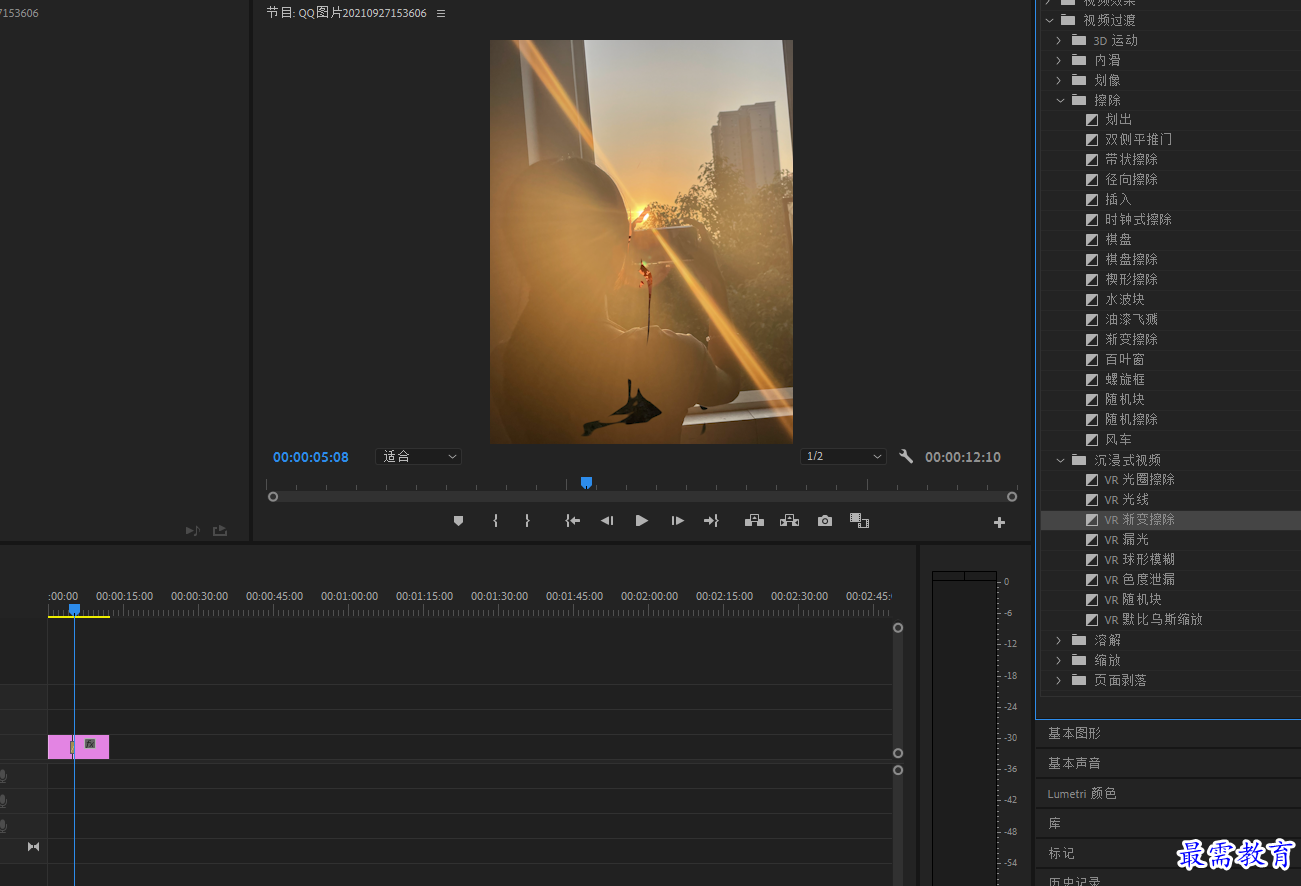Select the 水波块 transition
This screenshot has height=886, width=1301.
[1125, 299]
